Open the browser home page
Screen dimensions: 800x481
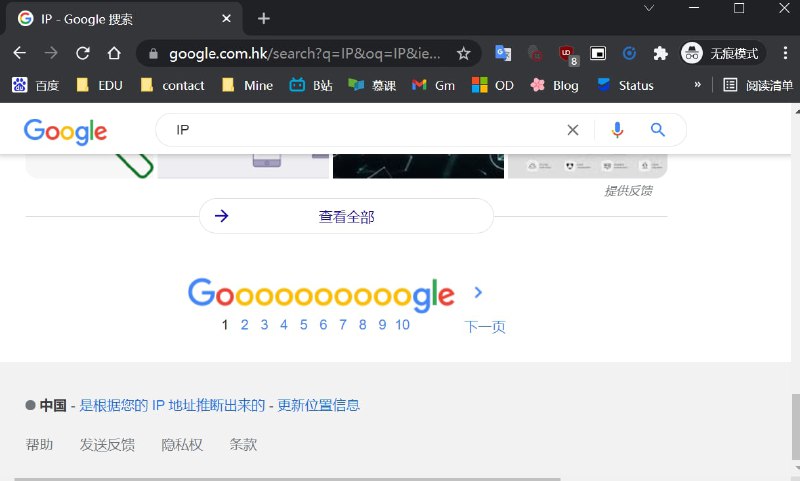(x=114, y=53)
